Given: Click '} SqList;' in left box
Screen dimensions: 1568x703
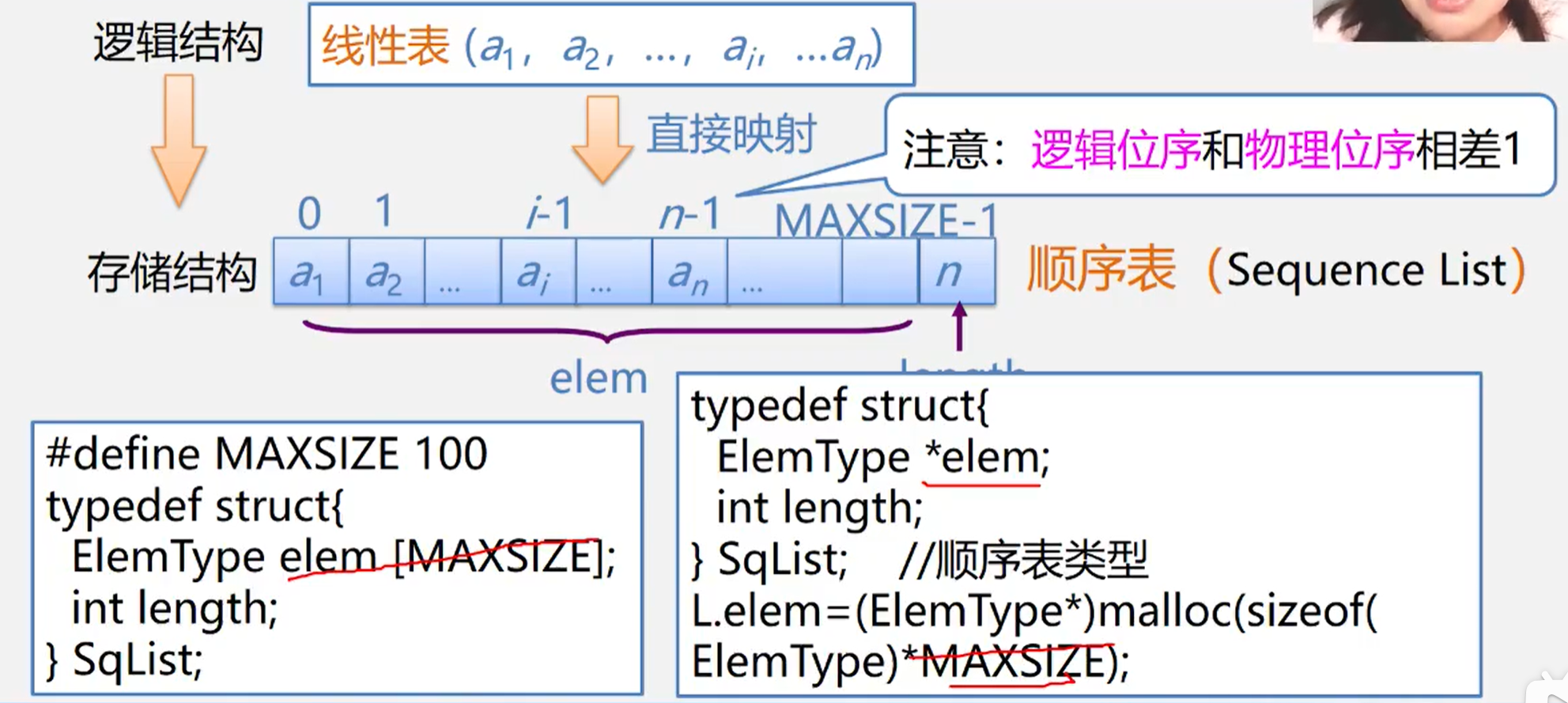Looking at the screenshot, I should [x=125, y=660].
